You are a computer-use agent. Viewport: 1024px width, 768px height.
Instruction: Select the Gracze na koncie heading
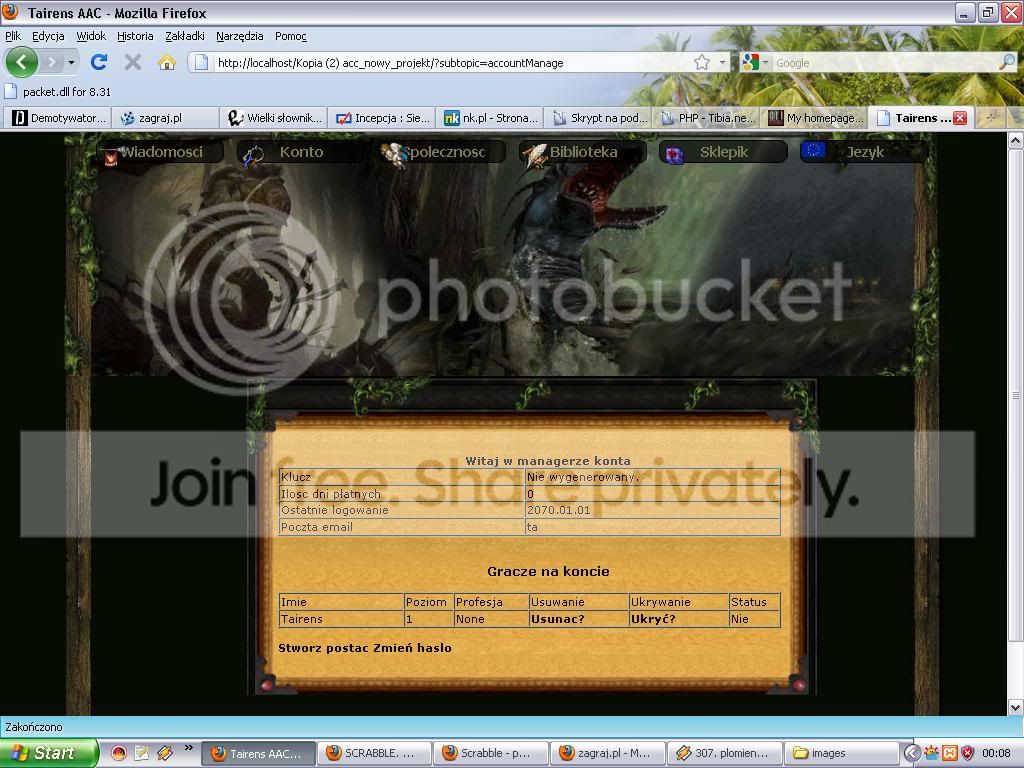pos(548,571)
